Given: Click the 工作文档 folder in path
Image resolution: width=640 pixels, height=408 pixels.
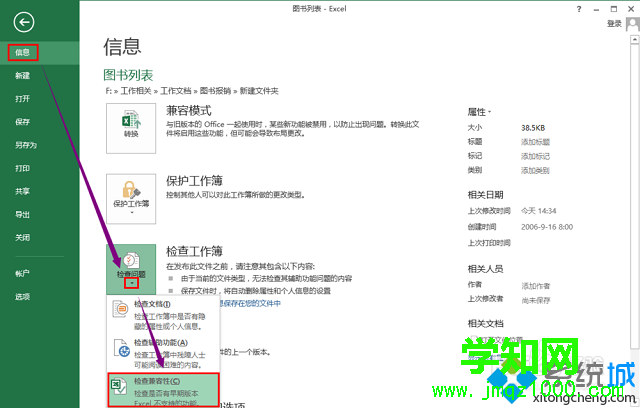Looking at the screenshot, I should 176,91.
